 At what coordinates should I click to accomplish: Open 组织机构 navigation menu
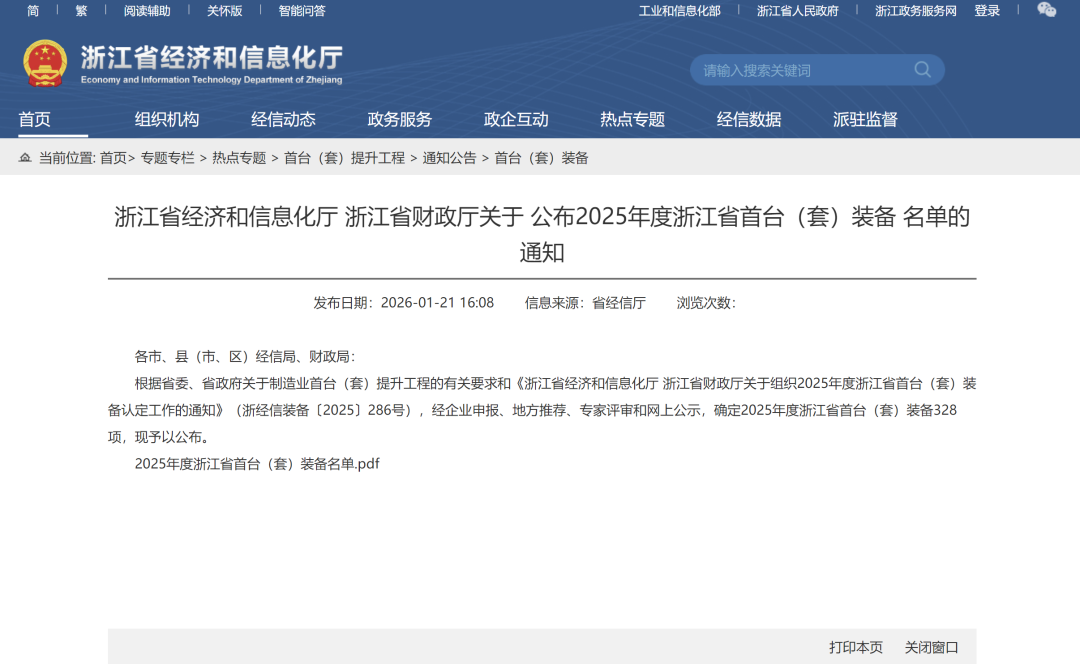pos(167,120)
